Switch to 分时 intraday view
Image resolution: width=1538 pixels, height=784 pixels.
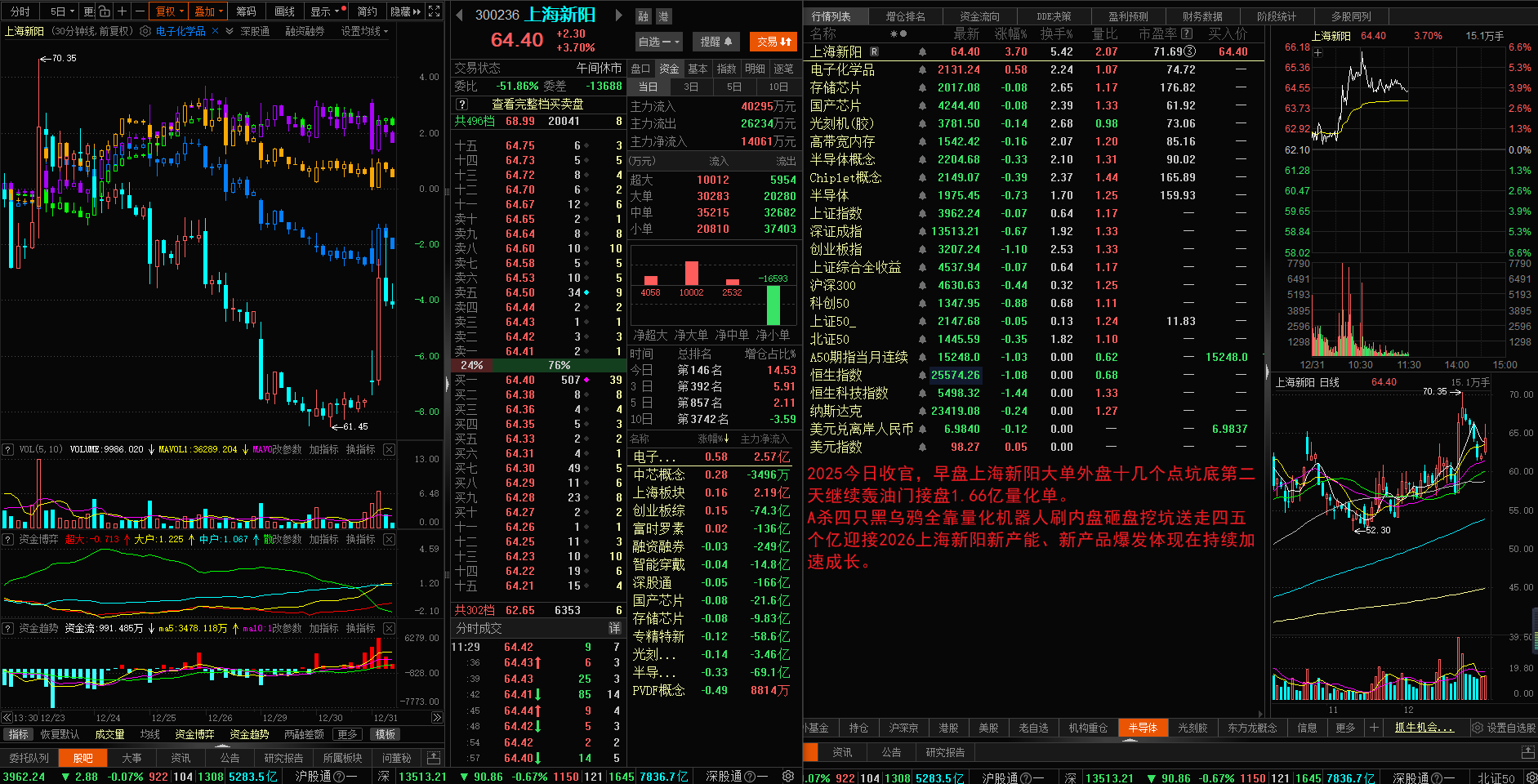pos(20,11)
